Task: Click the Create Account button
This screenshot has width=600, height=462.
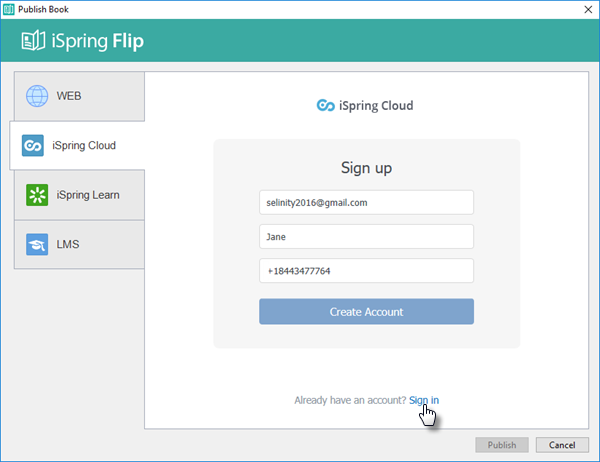Action: (x=366, y=312)
